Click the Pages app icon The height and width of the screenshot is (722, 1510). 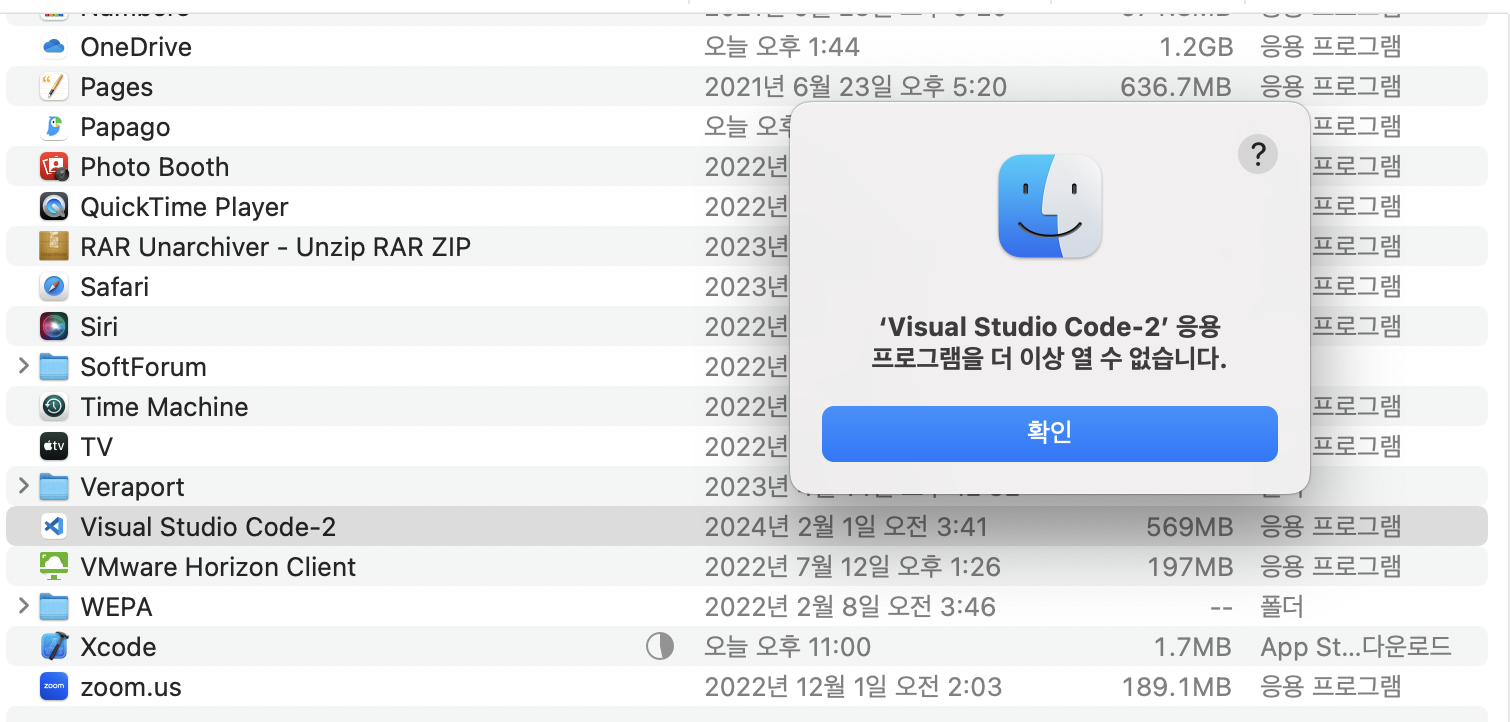[x=54, y=87]
